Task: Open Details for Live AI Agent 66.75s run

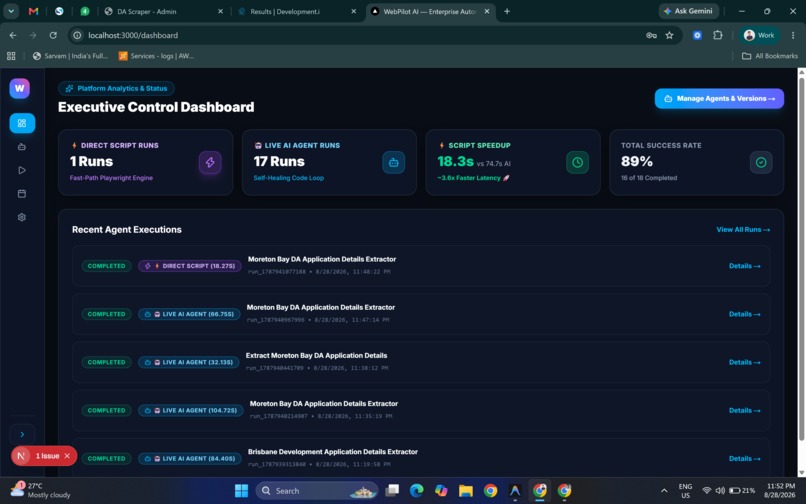Action: point(744,314)
